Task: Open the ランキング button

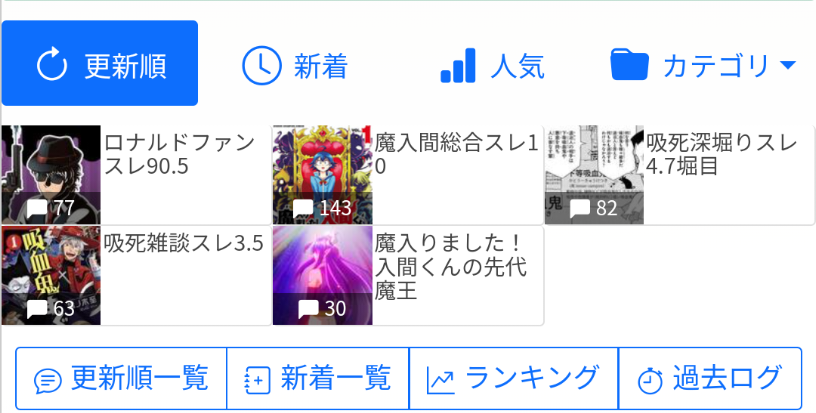Action: [x=514, y=379]
